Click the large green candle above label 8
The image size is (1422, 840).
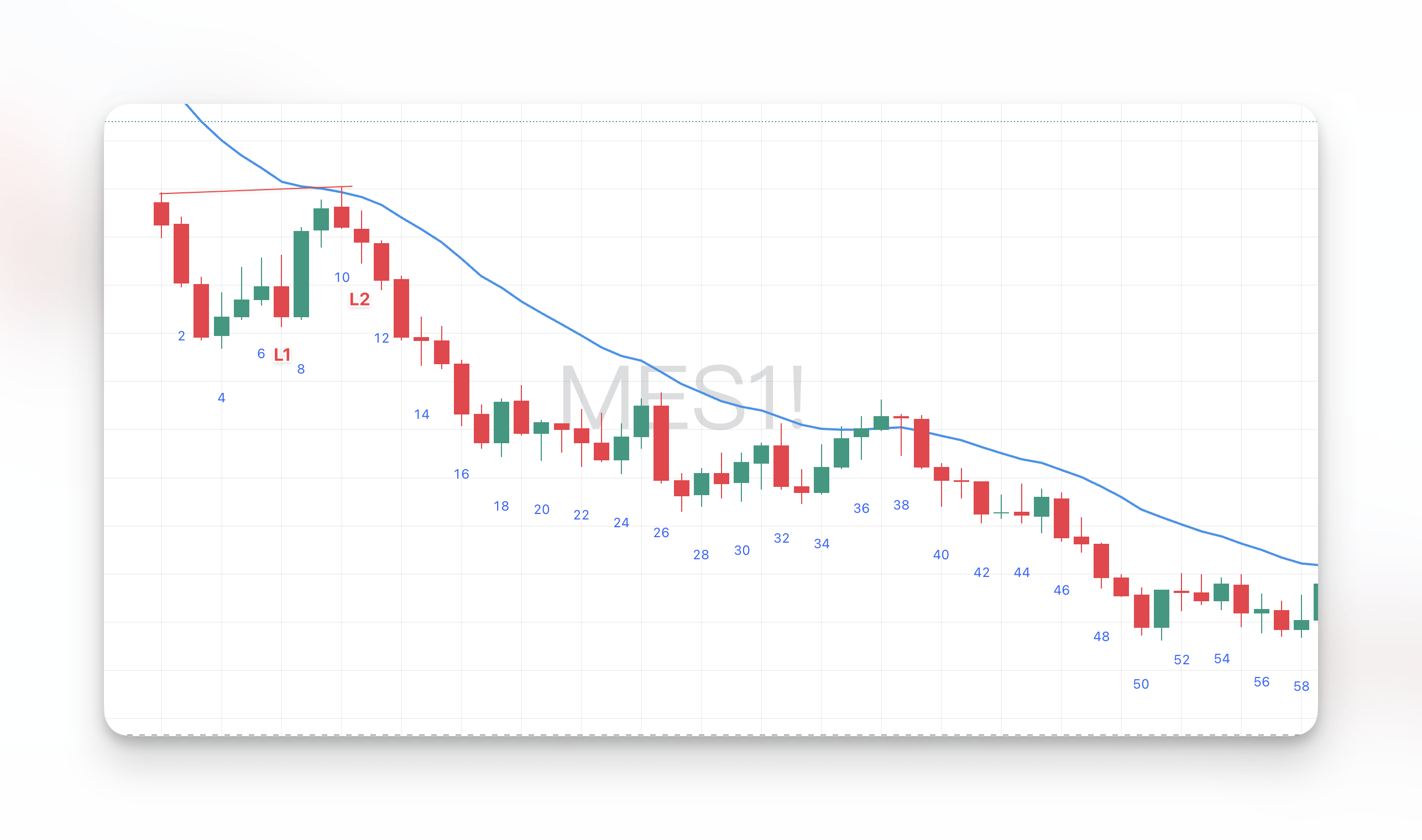pyautogui.click(x=301, y=274)
